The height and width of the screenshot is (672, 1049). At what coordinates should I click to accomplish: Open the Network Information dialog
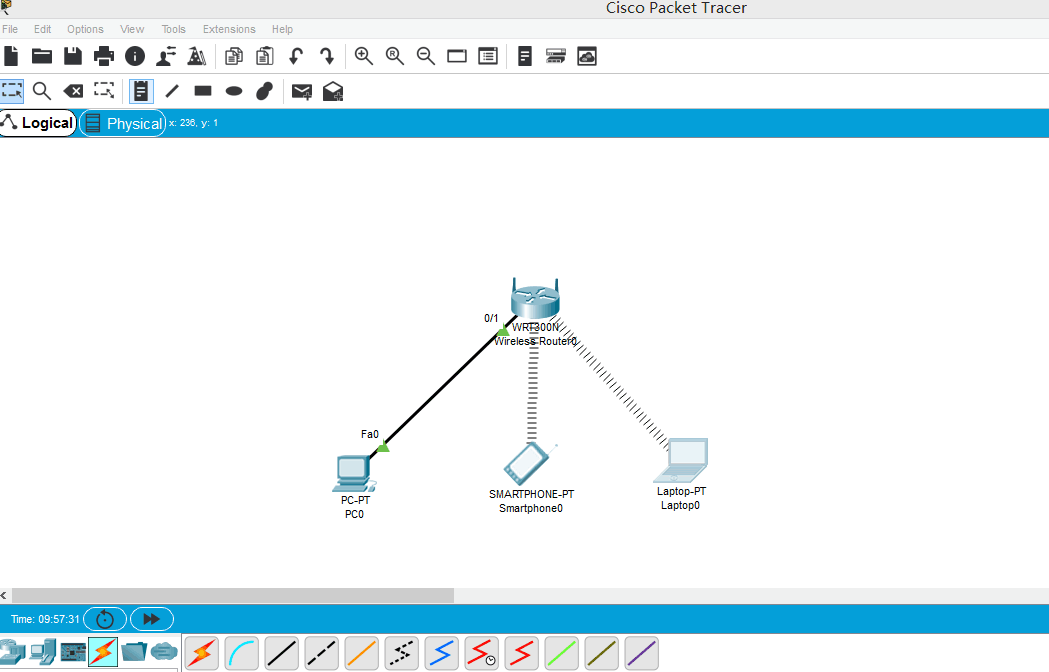tap(135, 56)
